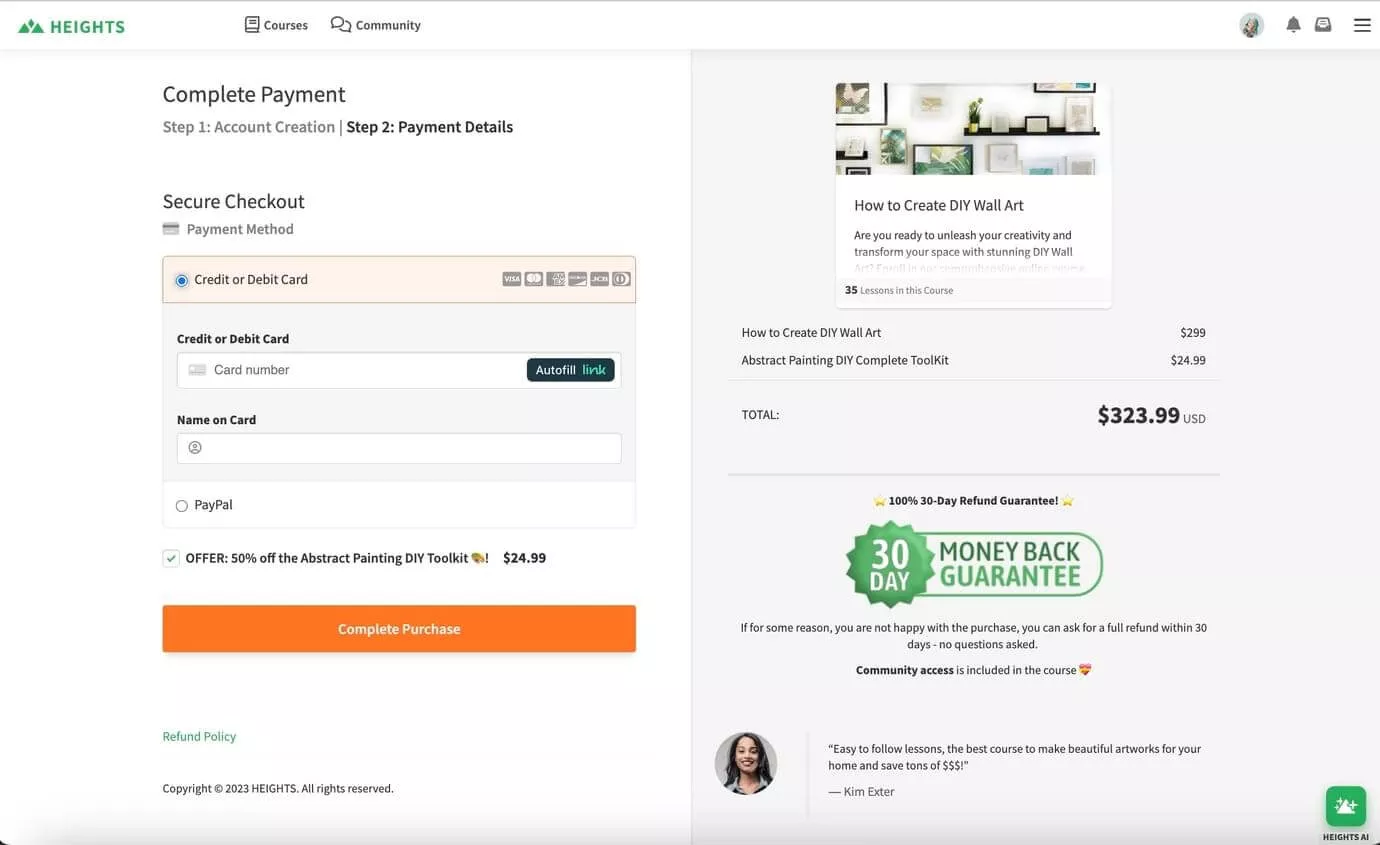Open the Courses menu item
The image size is (1380, 845).
[x=276, y=25]
